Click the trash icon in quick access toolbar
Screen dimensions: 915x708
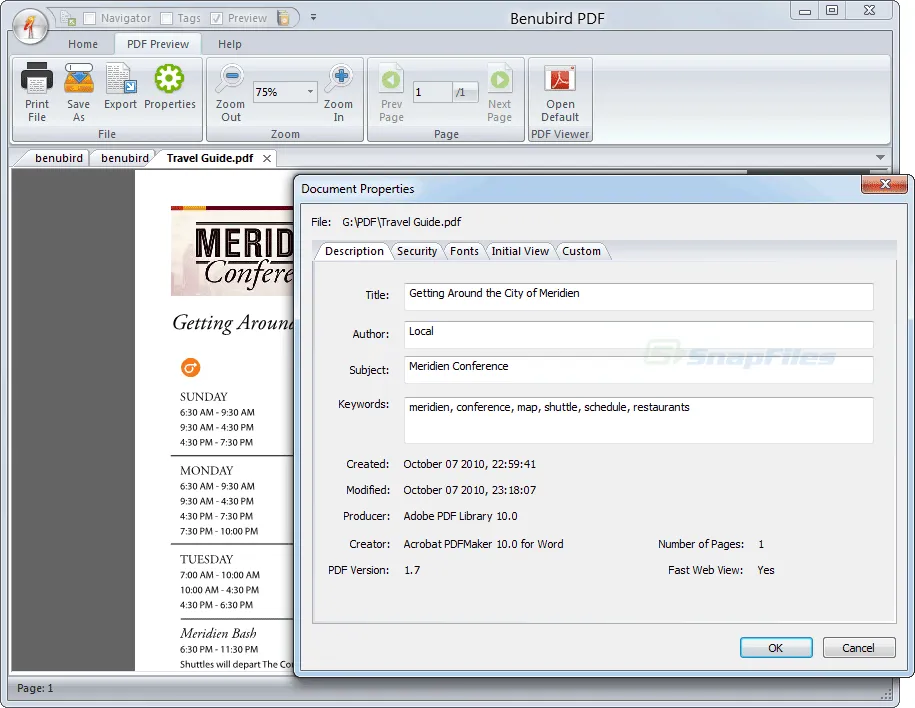click(284, 18)
